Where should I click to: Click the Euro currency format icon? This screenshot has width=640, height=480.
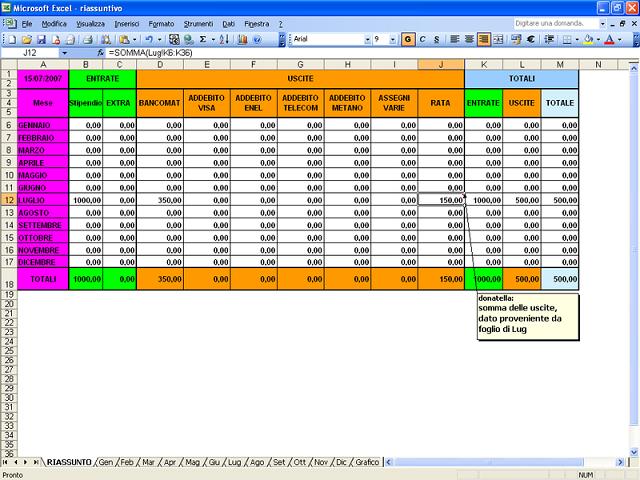[528, 39]
